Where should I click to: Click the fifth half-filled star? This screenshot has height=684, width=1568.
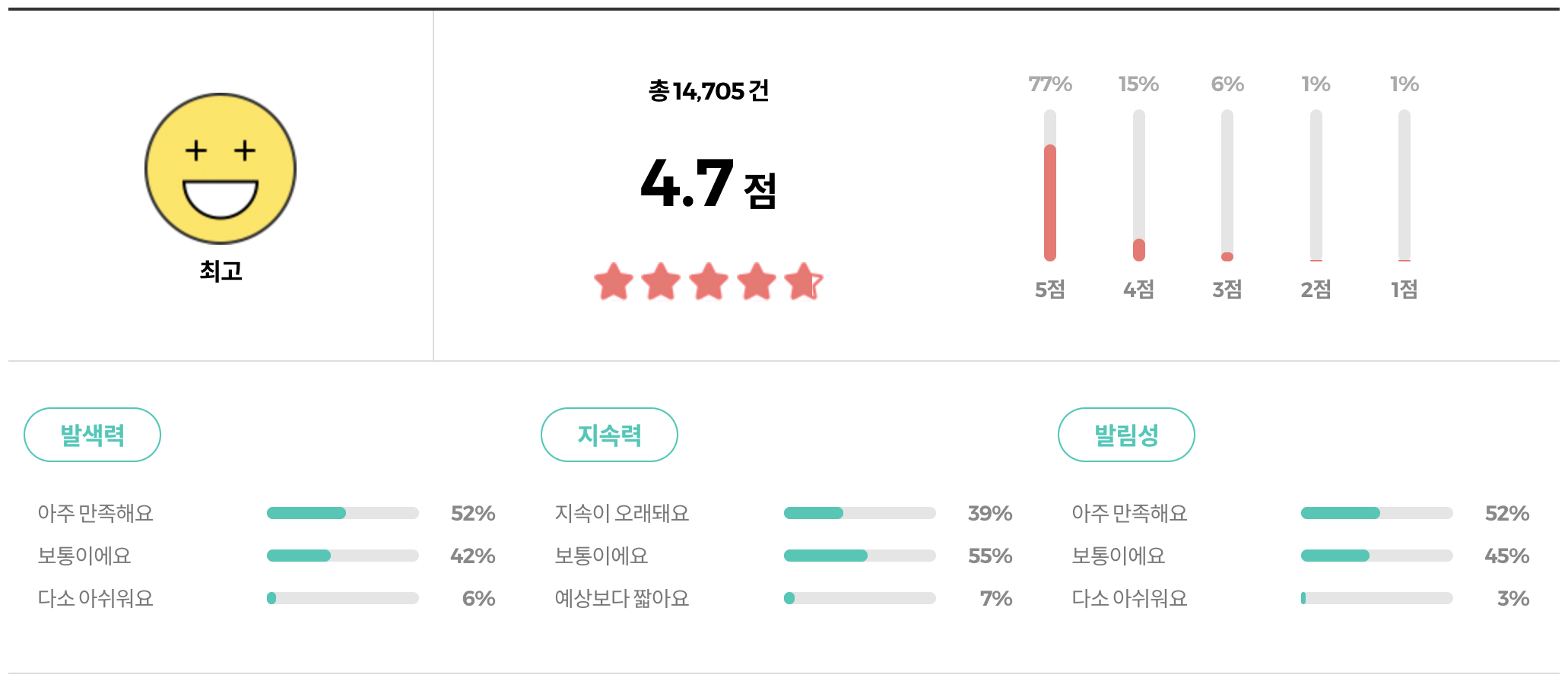tap(803, 282)
